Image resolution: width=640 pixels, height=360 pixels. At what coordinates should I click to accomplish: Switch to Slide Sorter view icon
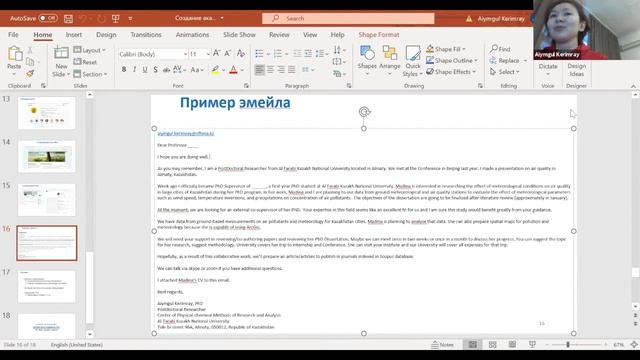(493, 344)
